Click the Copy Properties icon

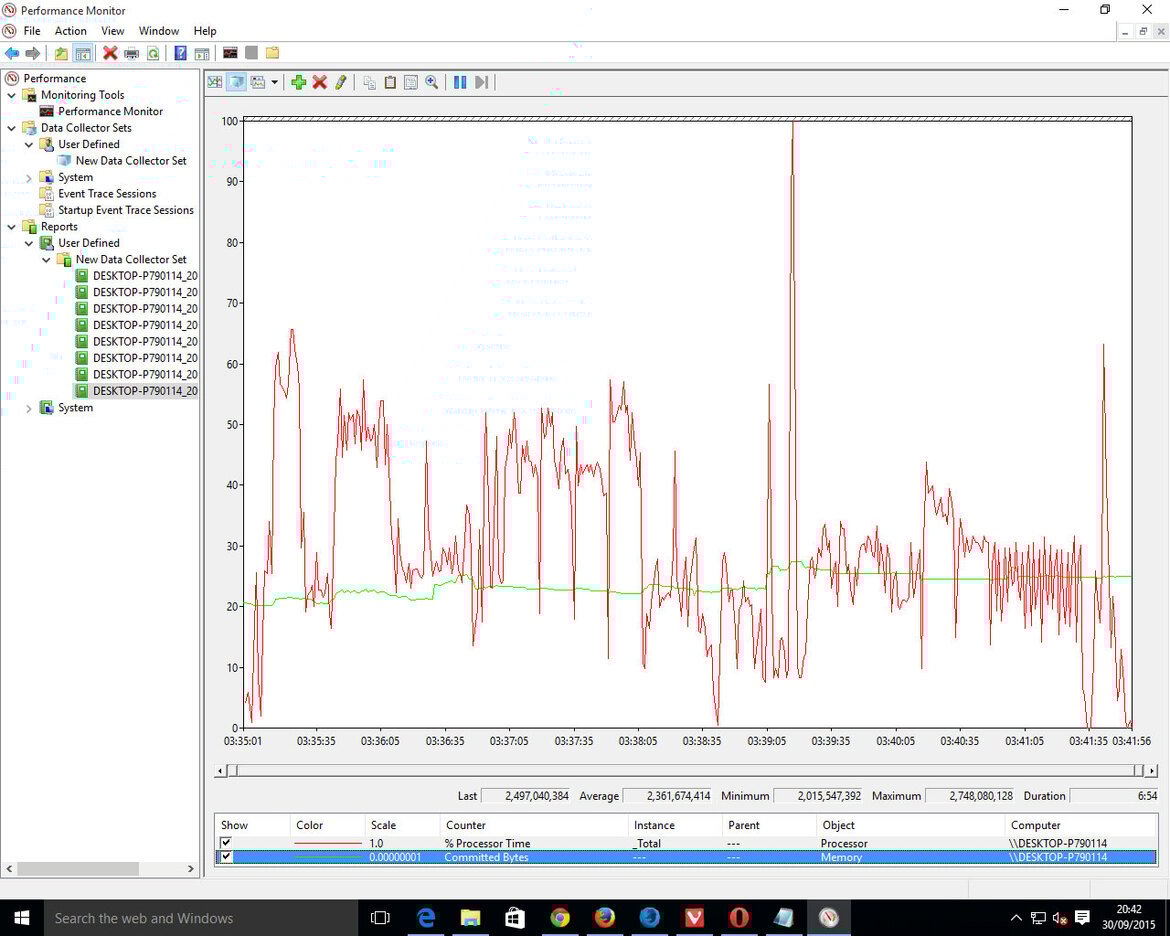[x=369, y=82]
